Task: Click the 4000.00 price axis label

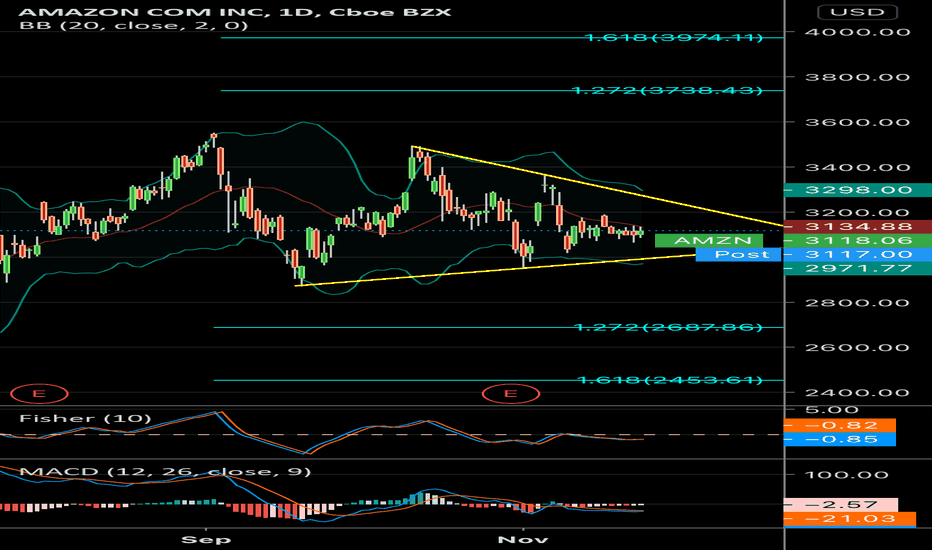Action: pyautogui.click(x=858, y=32)
